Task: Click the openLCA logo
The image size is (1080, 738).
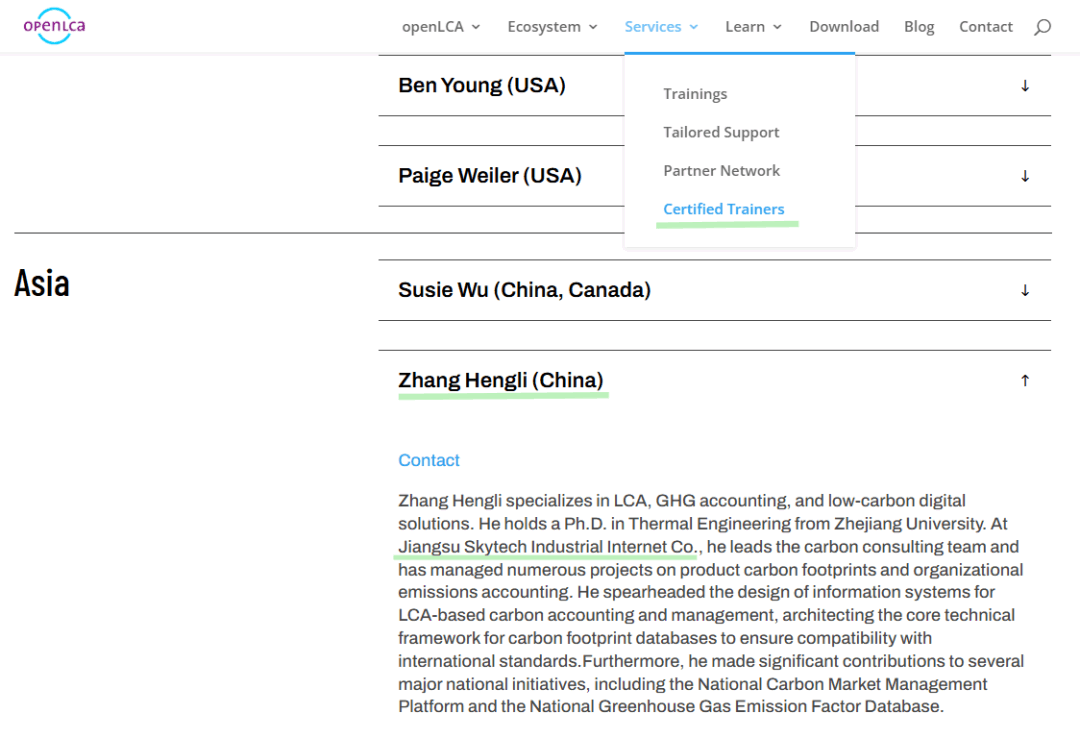Action: click(54, 26)
